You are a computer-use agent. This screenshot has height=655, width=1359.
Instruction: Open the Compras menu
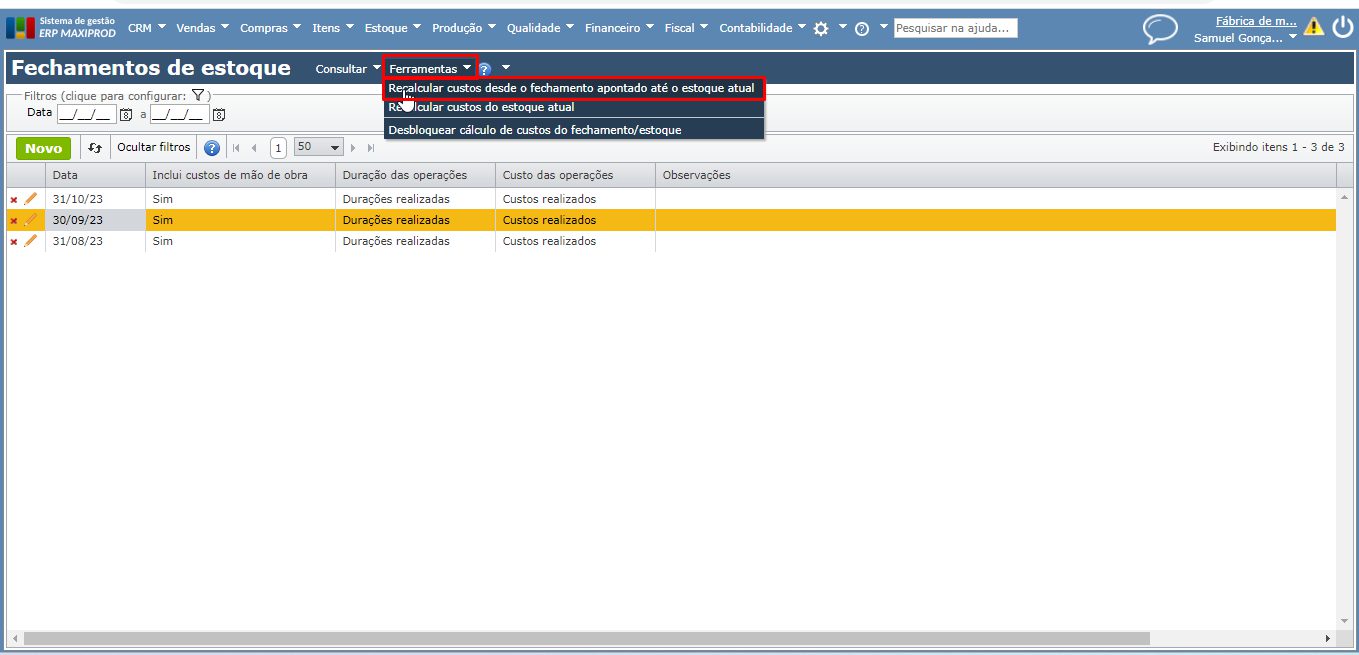(x=271, y=28)
